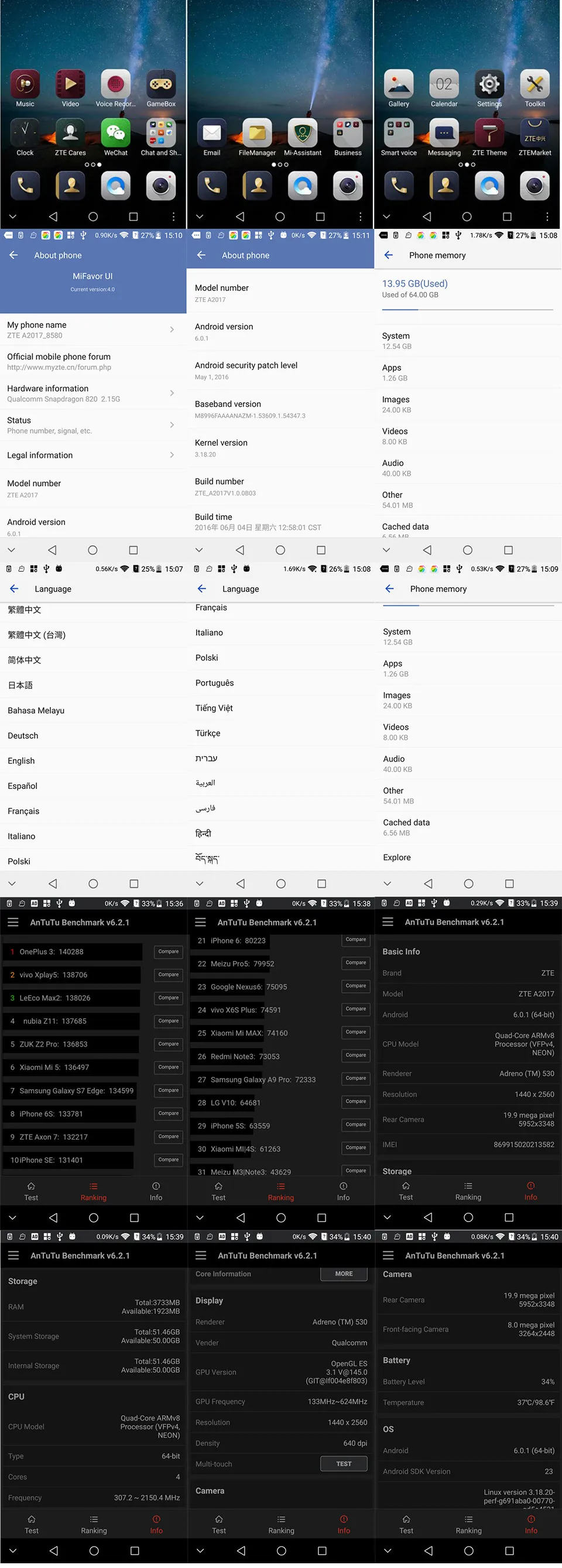The height and width of the screenshot is (1568, 562).
Task: Open the Gallery app
Action: pyautogui.click(x=399, y=84)
